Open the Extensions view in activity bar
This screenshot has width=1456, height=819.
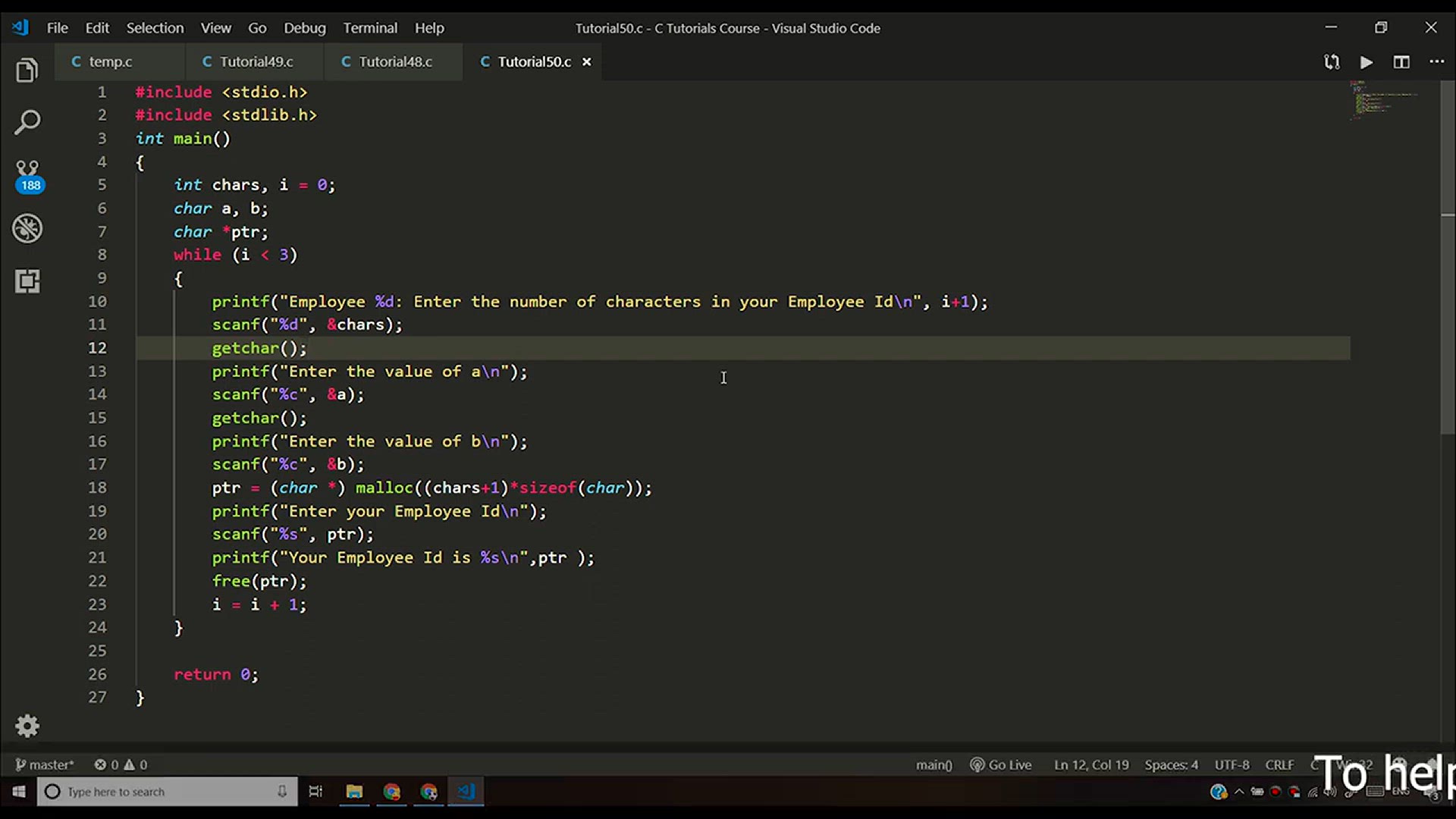[x=27, y=281]
